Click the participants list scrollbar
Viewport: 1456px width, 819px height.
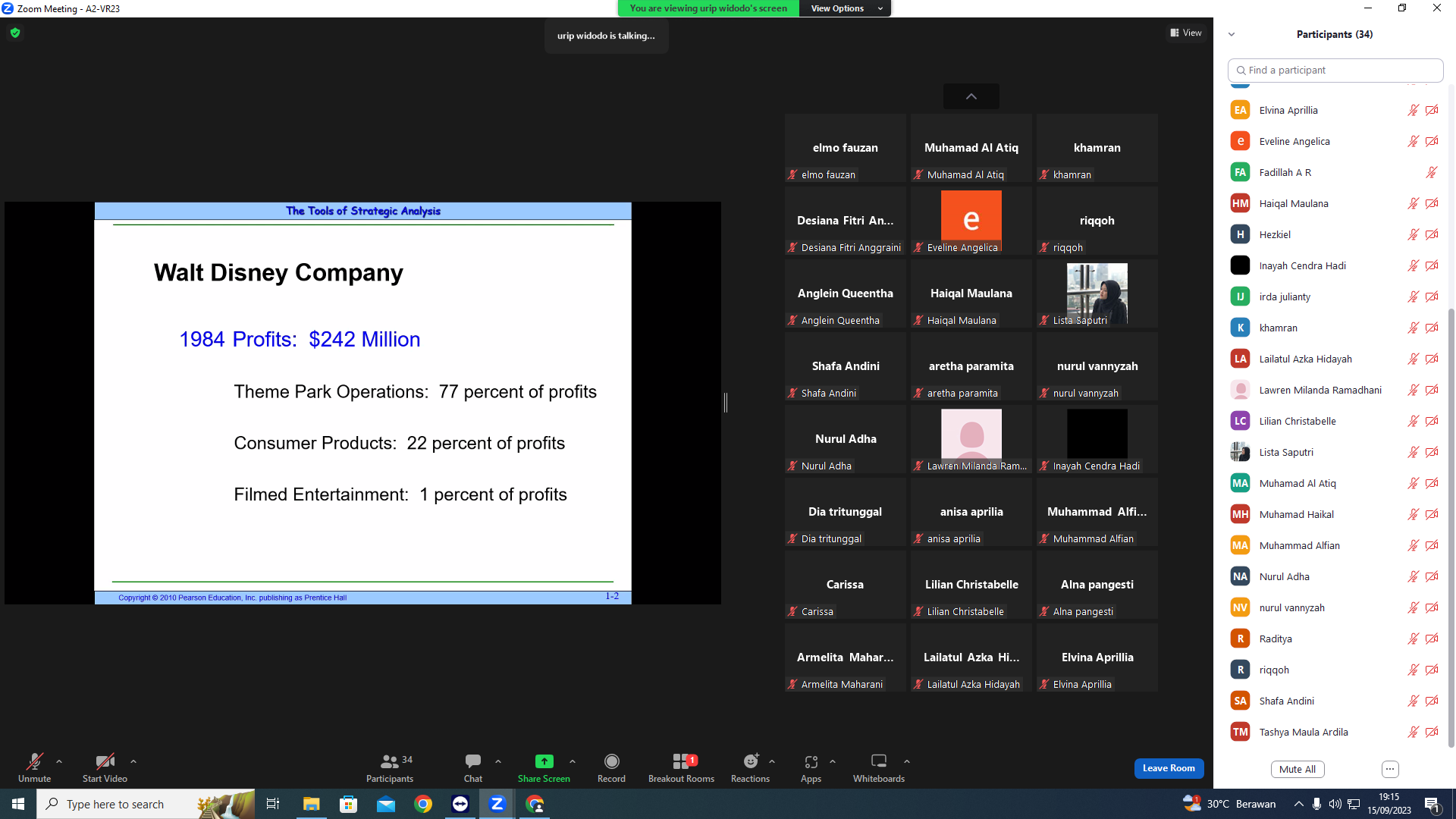click(x=1451, y=527)
